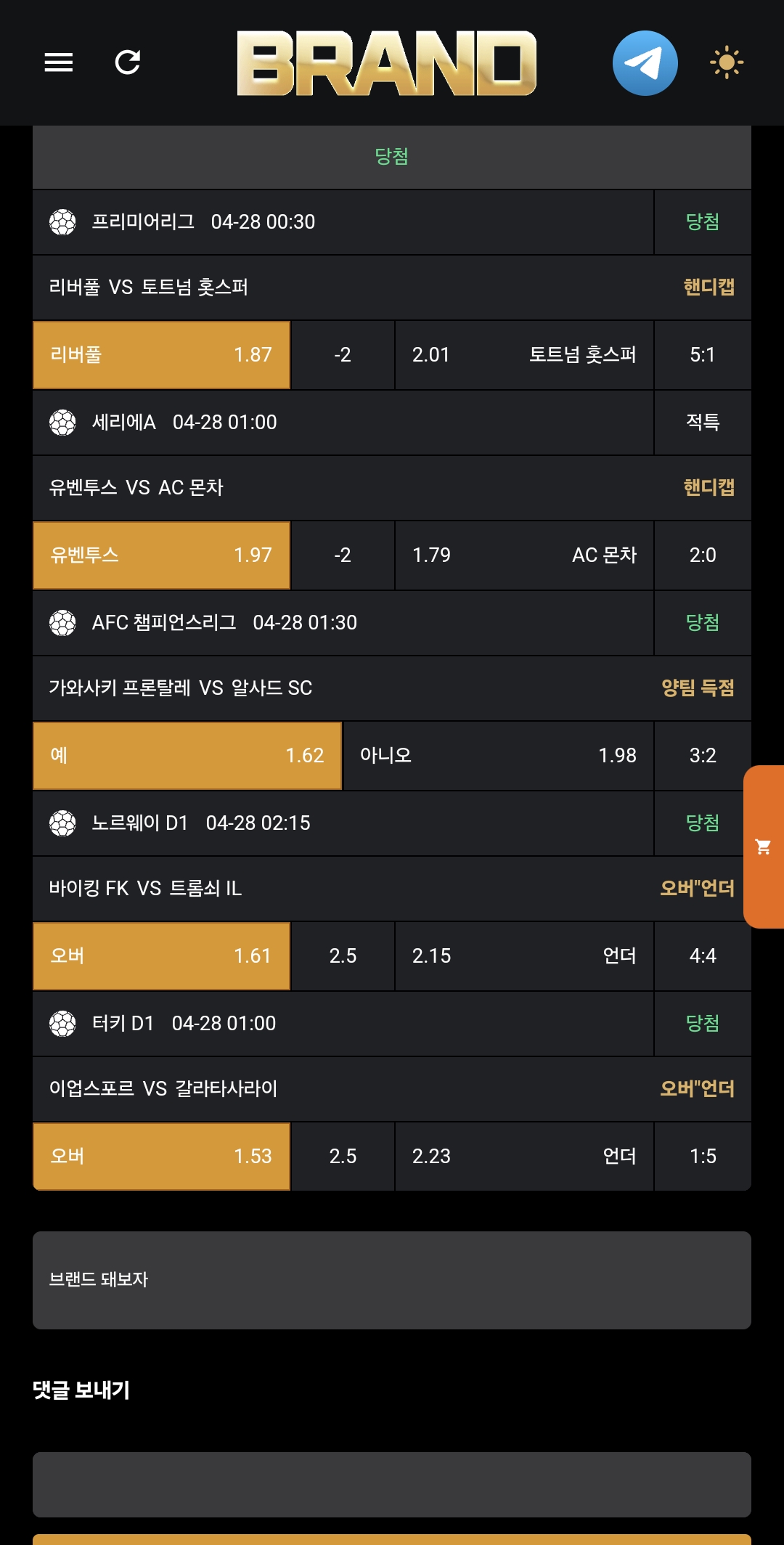Image resolution: width=784 pixels, height=1545 pixels.
Task: Select the 예 1.62 odds option
Action: click(187, 756)
